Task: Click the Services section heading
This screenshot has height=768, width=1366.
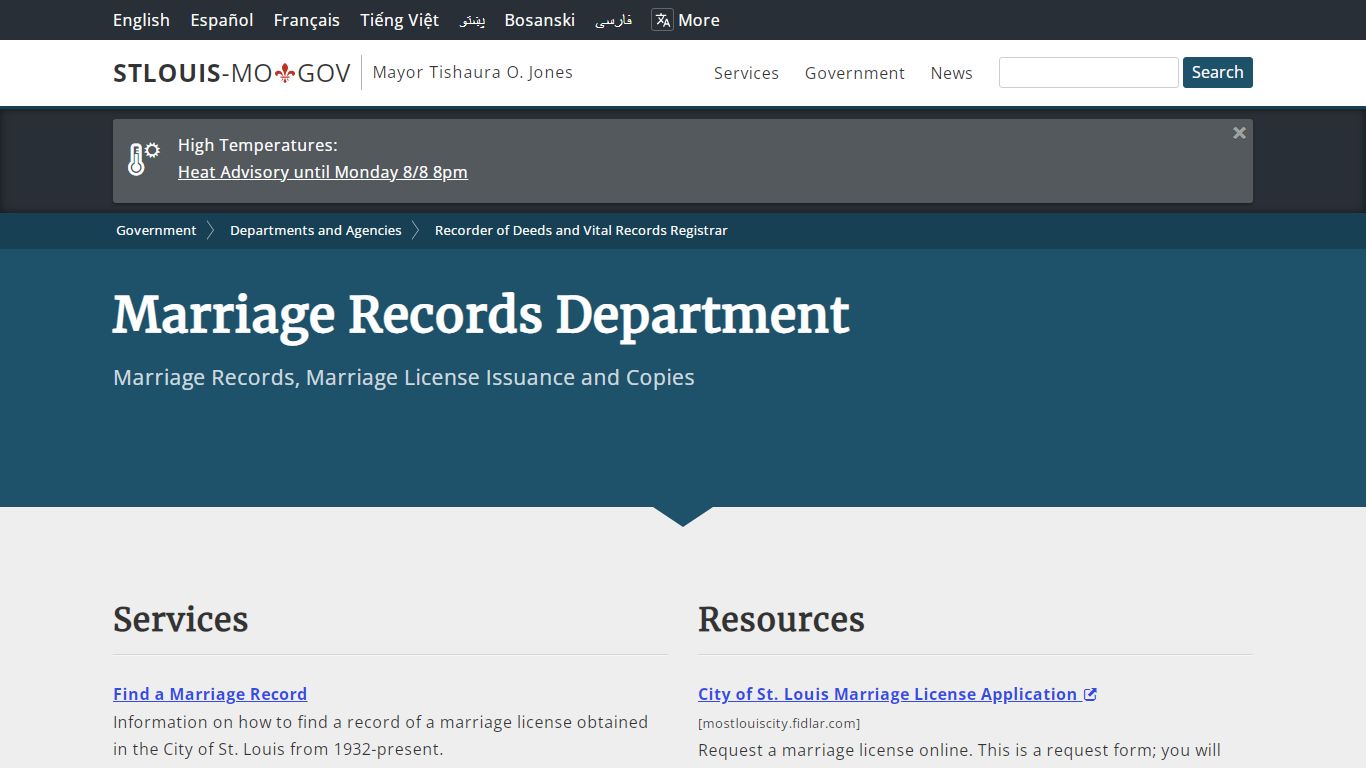Action: (181, 619)
